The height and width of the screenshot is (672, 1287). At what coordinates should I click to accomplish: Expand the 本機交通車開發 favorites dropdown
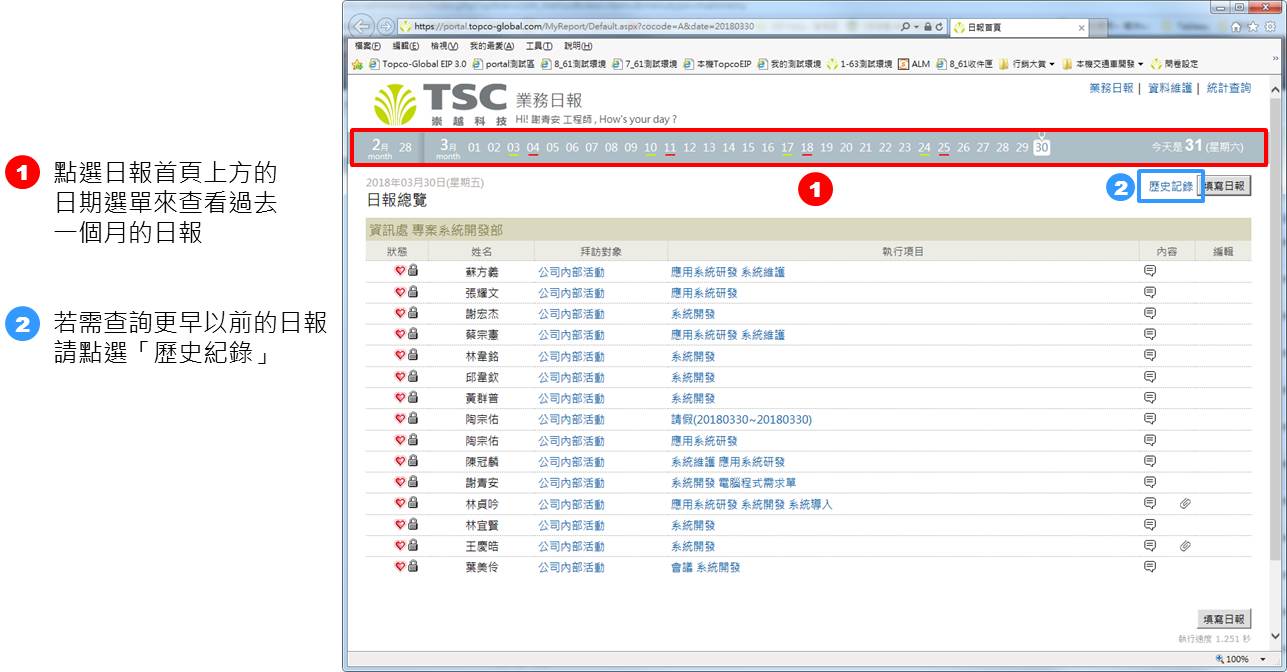coord(1140,64)
